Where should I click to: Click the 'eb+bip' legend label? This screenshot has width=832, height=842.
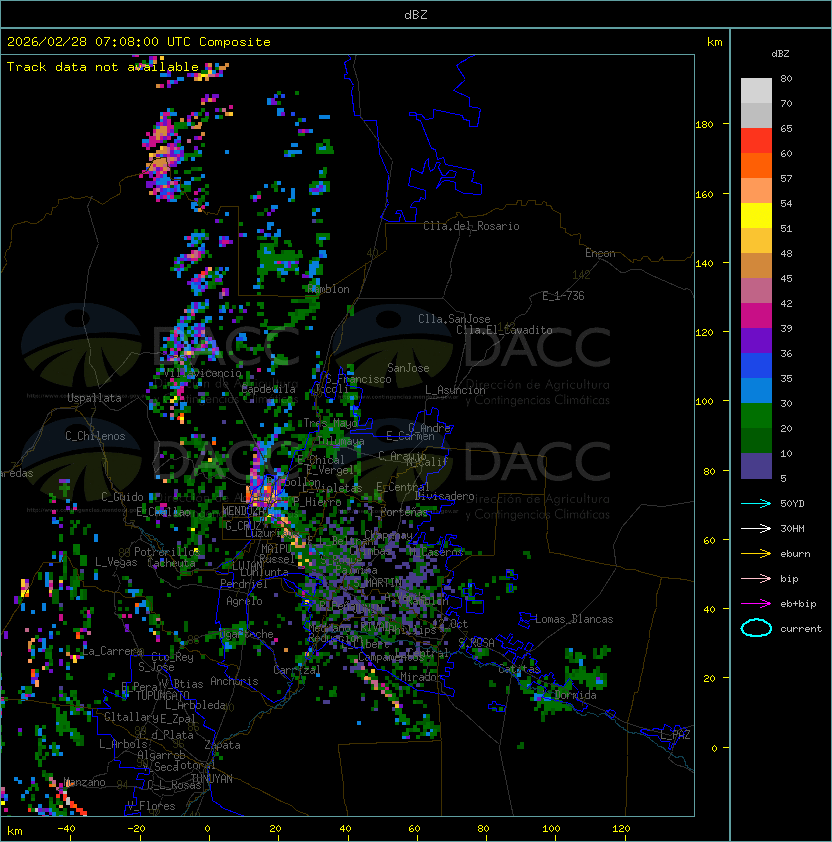[x=798, y=604]
